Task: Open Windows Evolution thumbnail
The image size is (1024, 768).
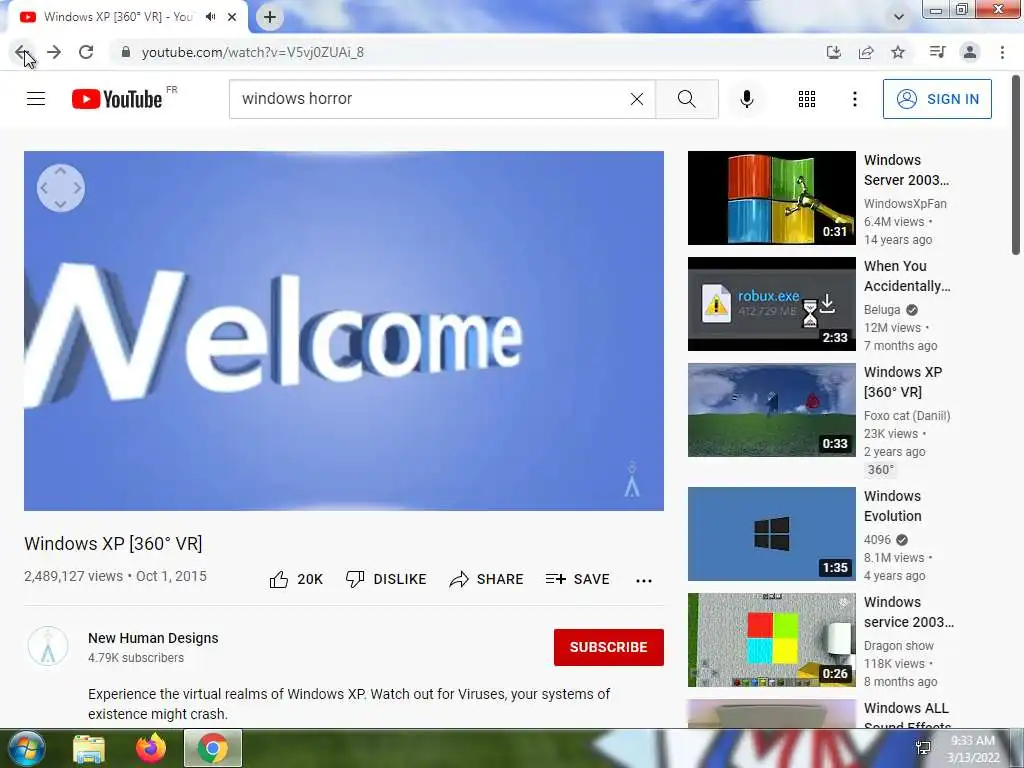Action: click(772, 534)
